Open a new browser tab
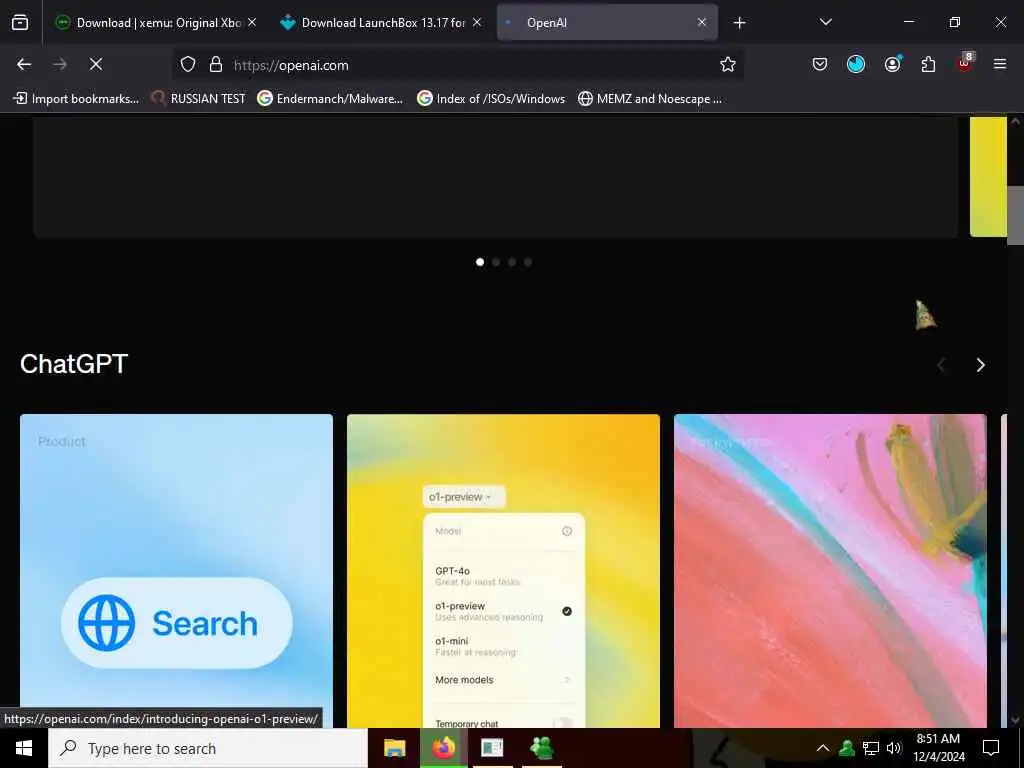Viewport: 1024px width, 768px height. 739,23
